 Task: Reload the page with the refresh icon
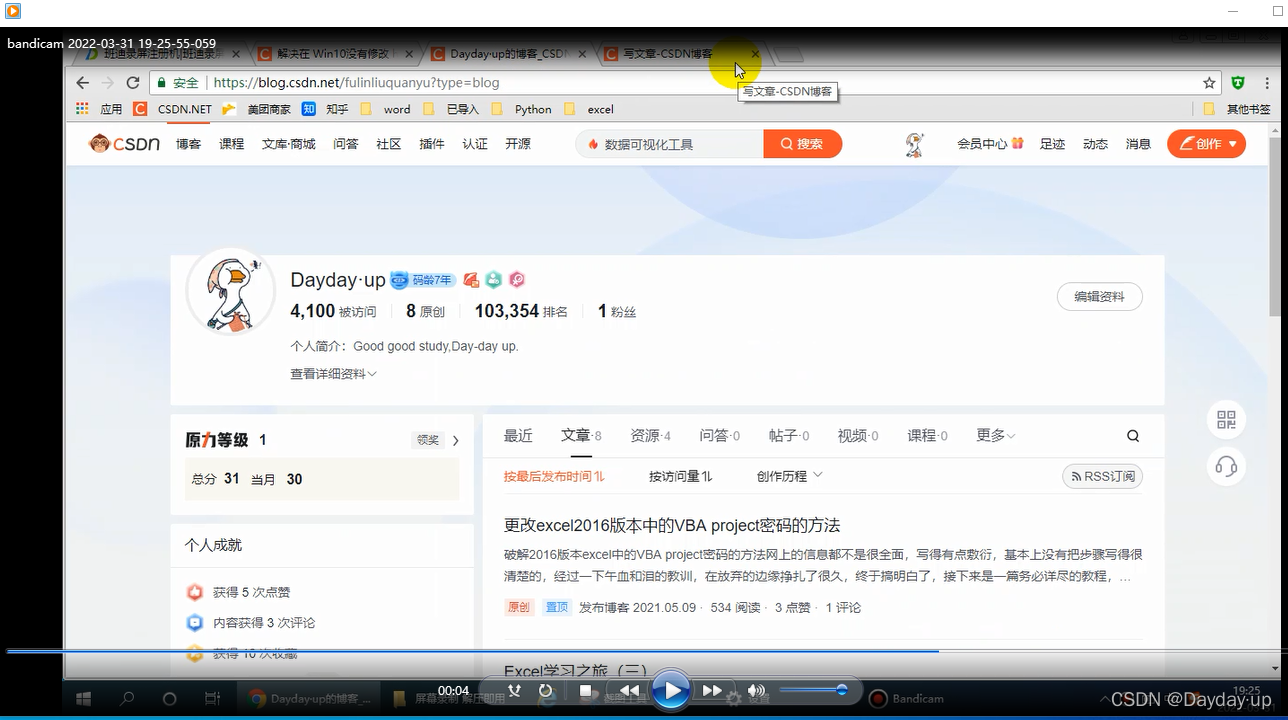point(133,83)
